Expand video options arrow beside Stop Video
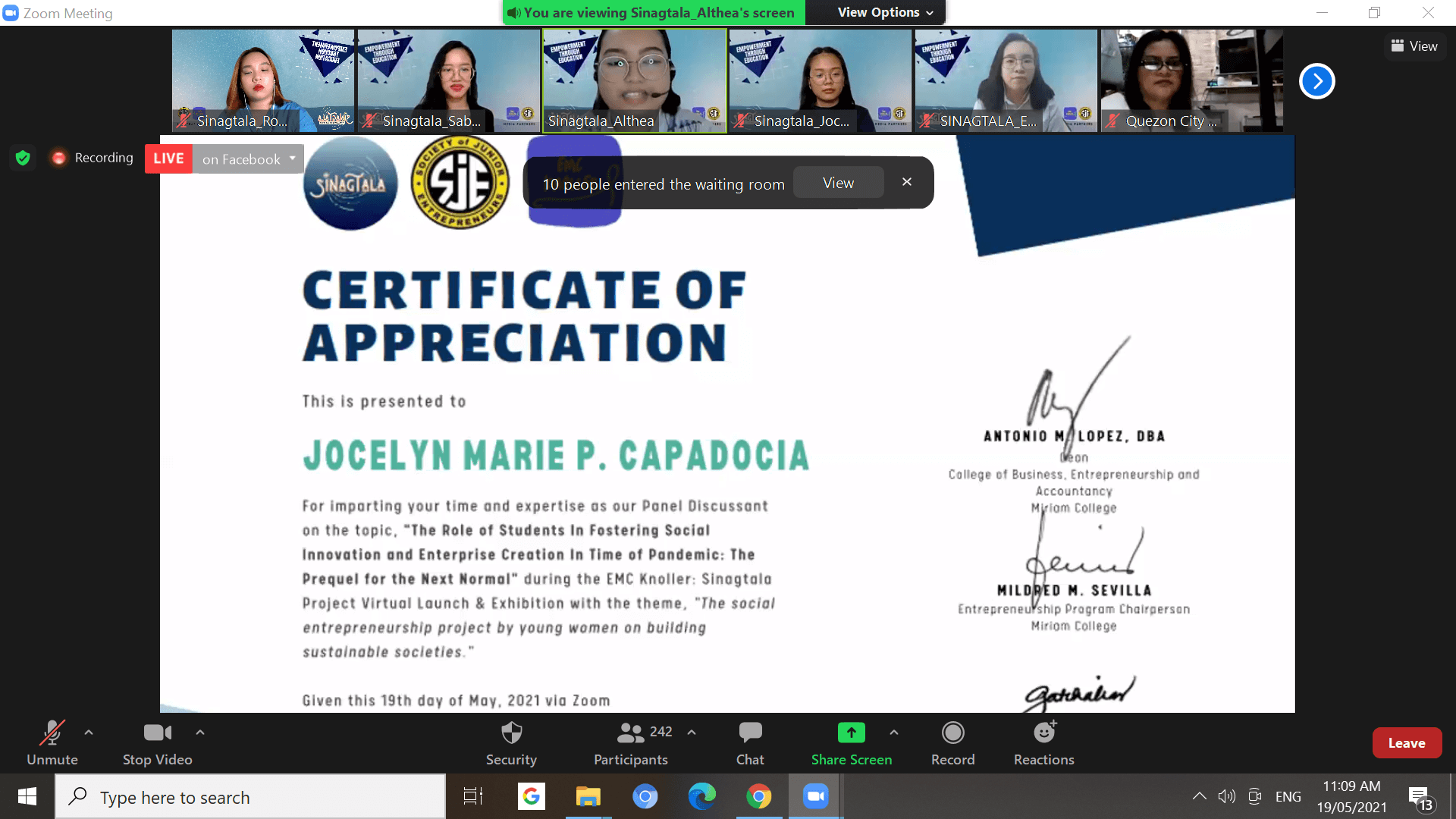Viewport: 1456px width, 819px height. click(x=200, y=733)
